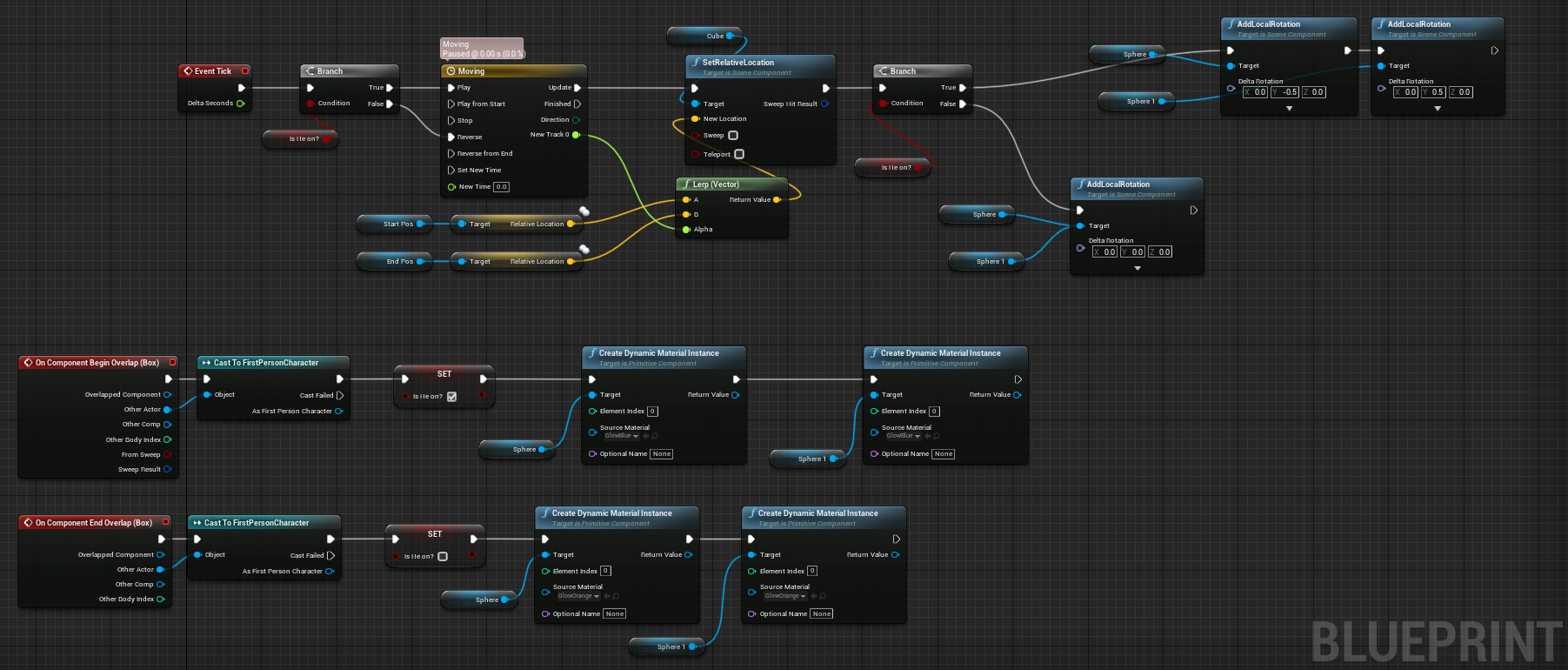Select the End Pos variable node

(x=394, y=261)
